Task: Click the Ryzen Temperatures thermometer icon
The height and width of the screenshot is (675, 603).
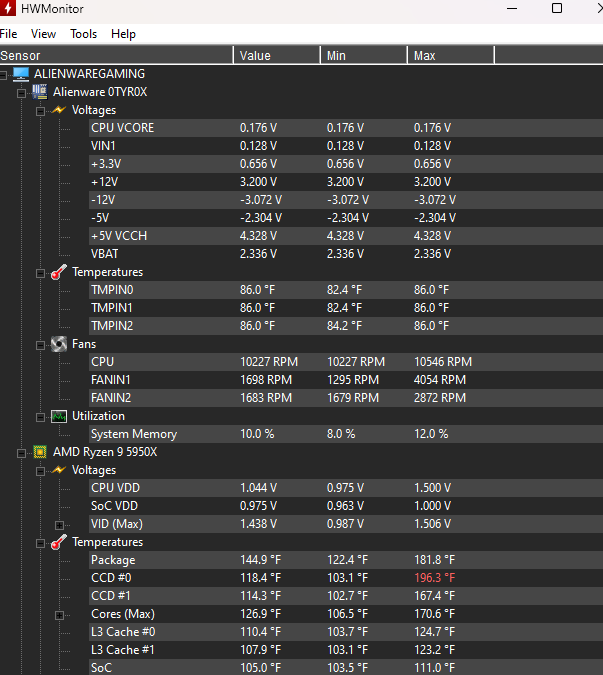Action: pyautogui.click(x=59, y=542)
